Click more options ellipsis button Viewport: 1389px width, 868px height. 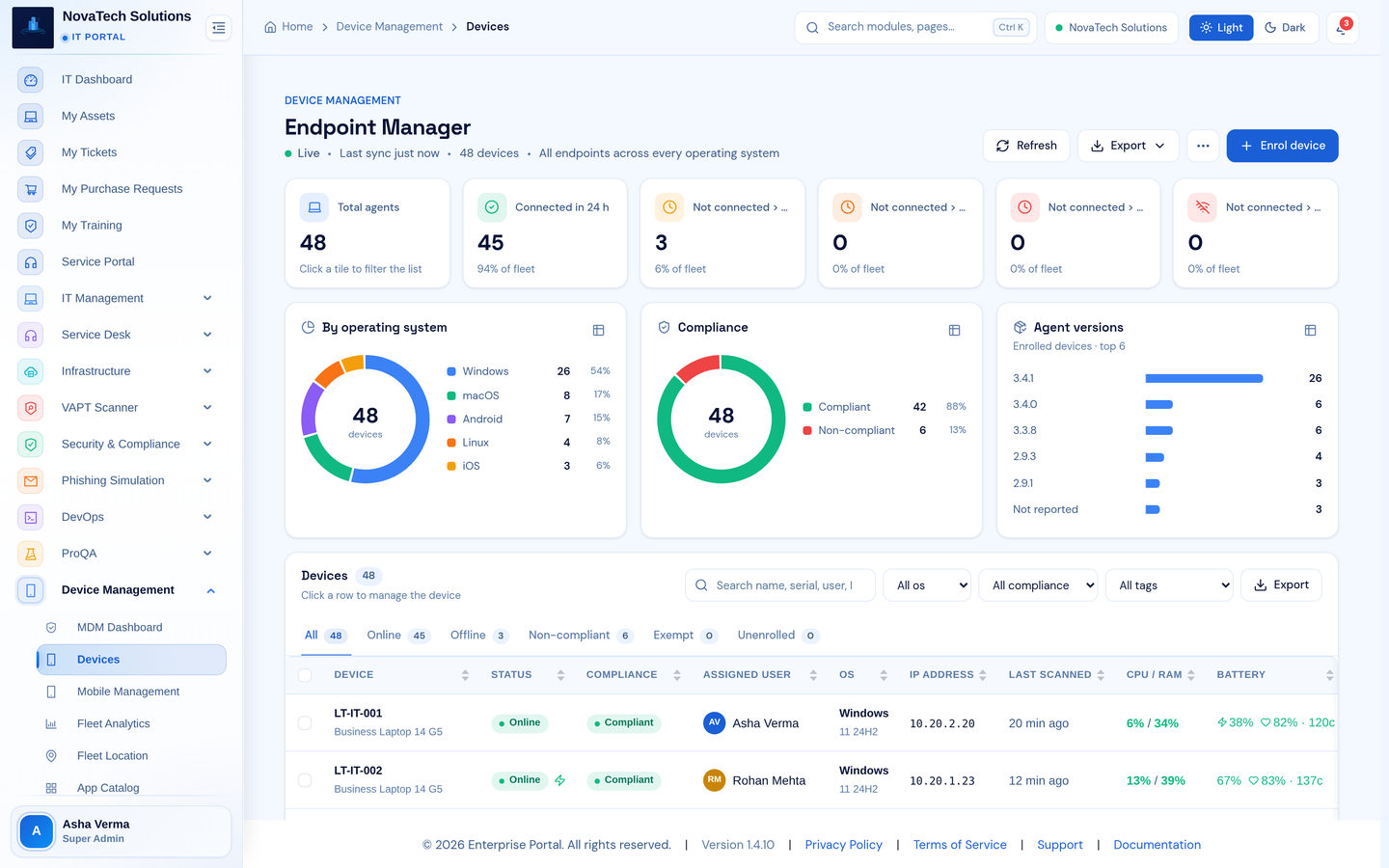tap(1203, 146)
